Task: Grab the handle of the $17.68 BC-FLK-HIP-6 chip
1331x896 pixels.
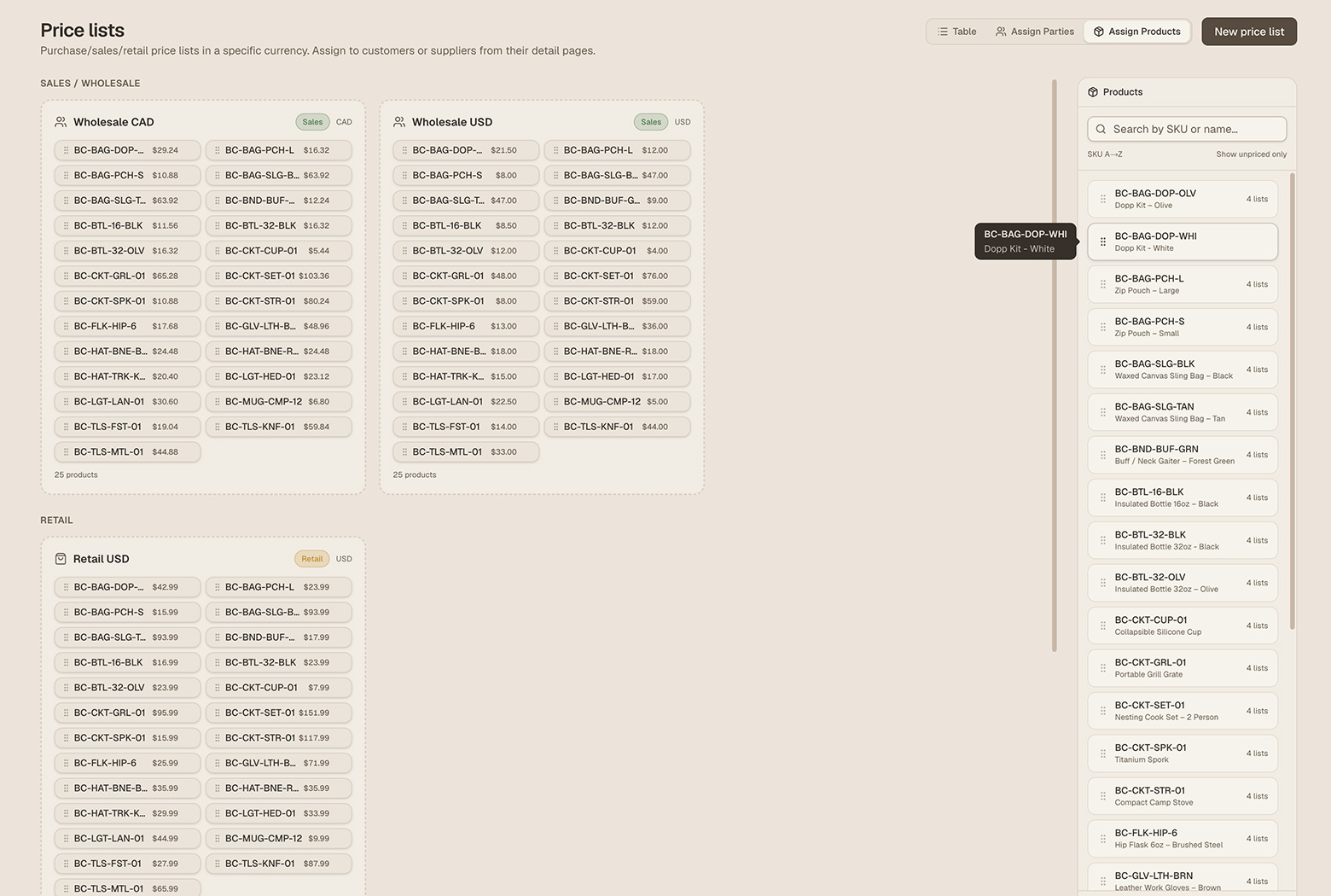Action: coord(66,327)
